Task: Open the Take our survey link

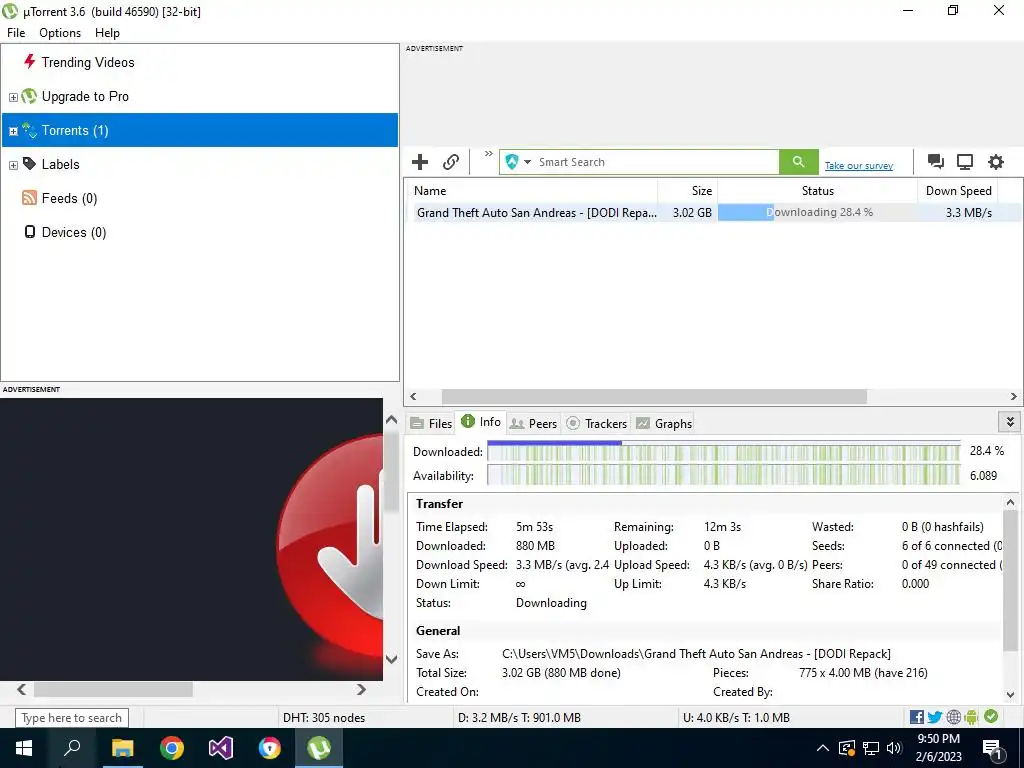Action: 859,166
